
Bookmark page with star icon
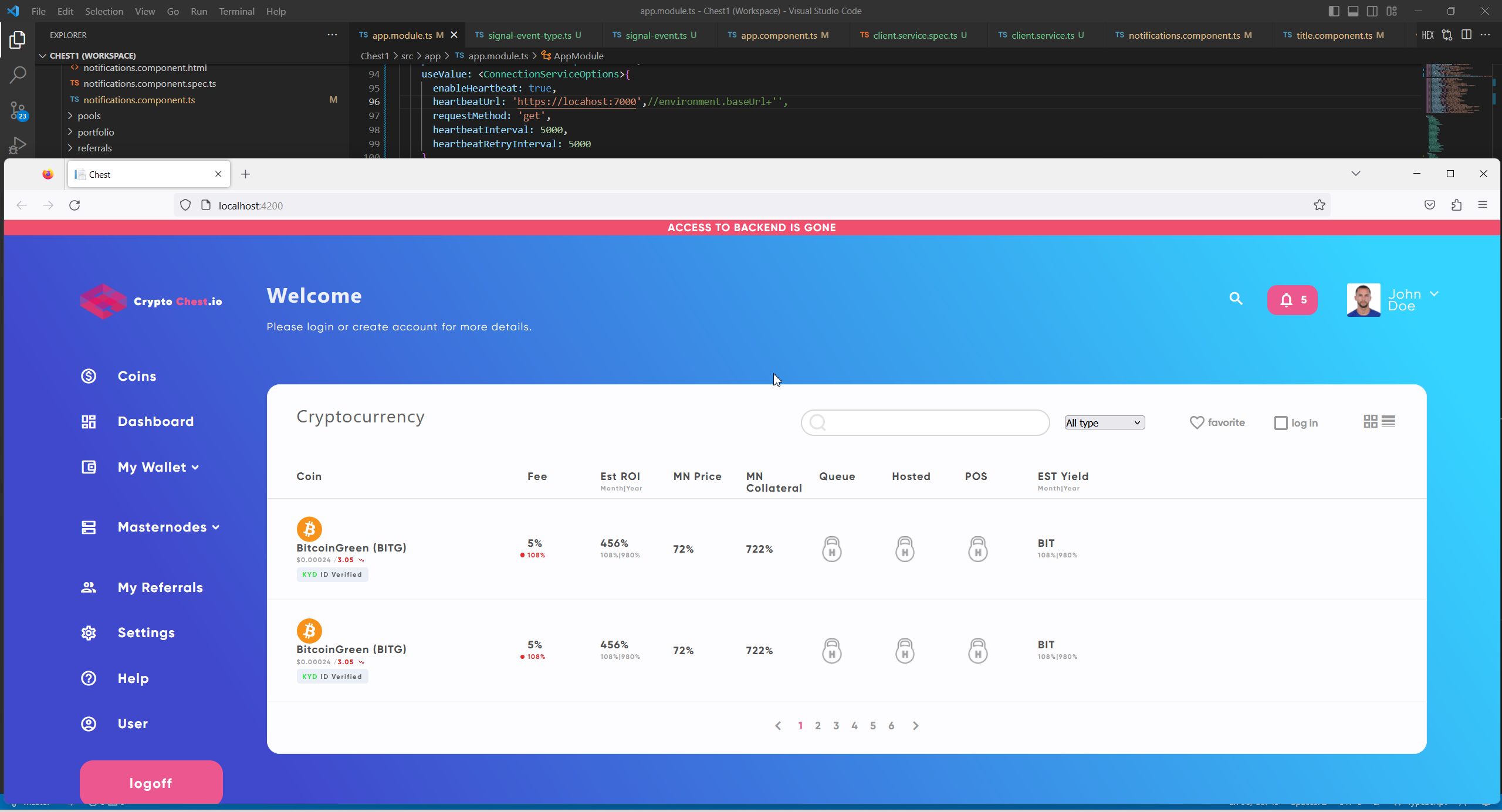[1319, 205]
